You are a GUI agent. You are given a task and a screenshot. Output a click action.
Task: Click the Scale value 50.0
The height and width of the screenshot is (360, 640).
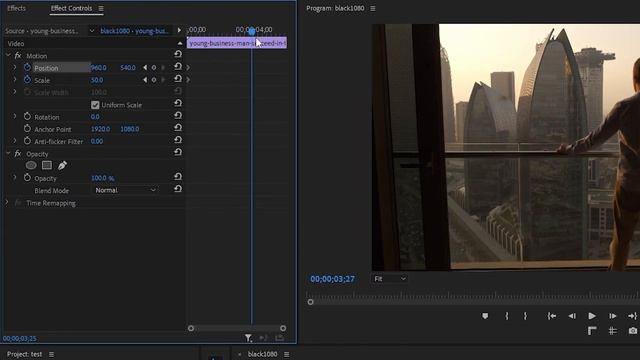[x=97, y=80]
